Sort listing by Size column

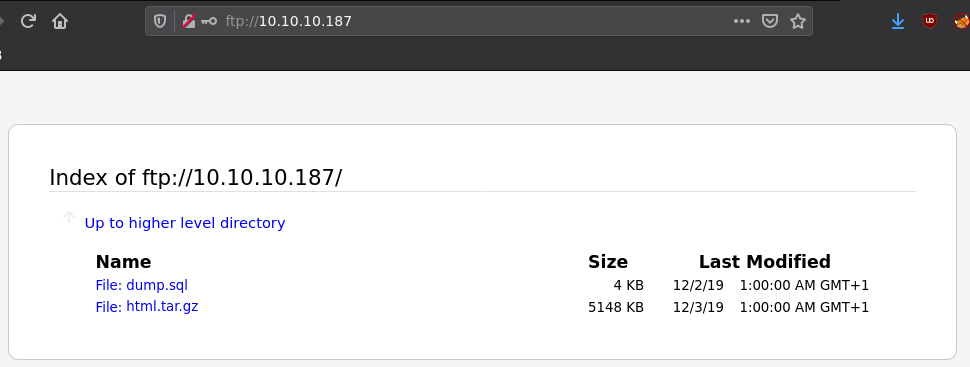click(x=607, y=262)
